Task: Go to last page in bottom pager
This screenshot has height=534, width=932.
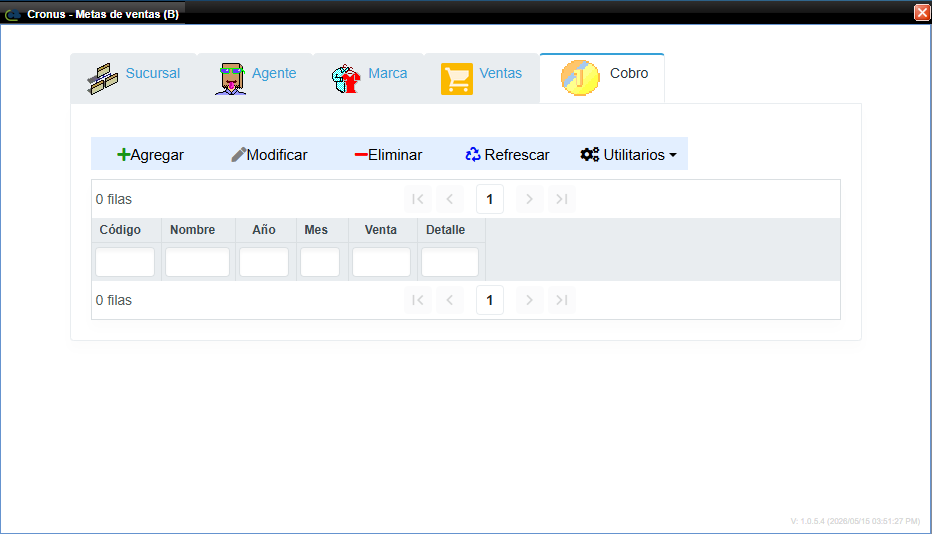Action: (562, 300)
